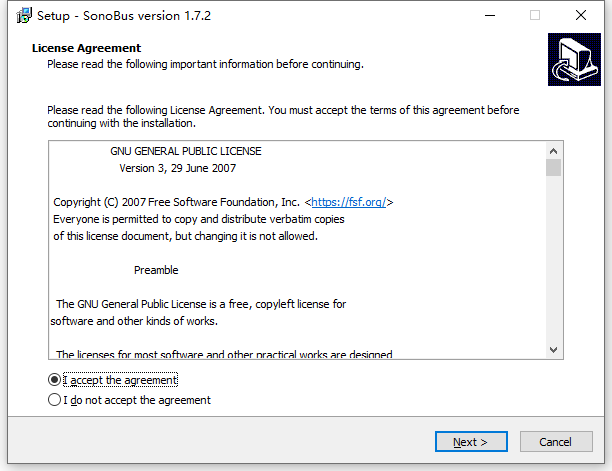Open the https://fsf.org/ link

[x=350, y=202]
